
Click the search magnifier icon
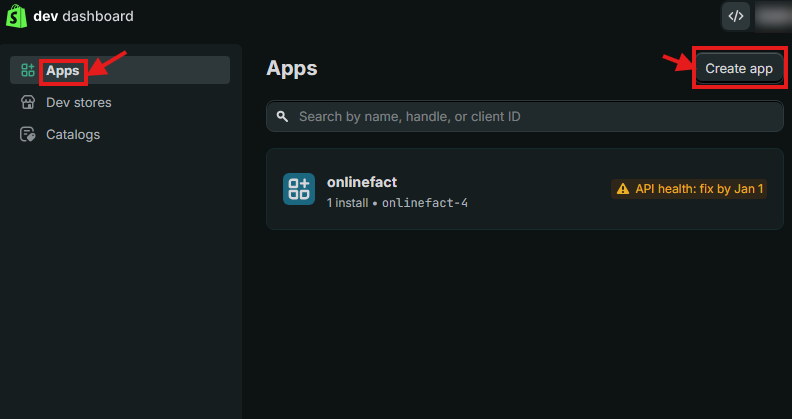(x=282, y=117)
